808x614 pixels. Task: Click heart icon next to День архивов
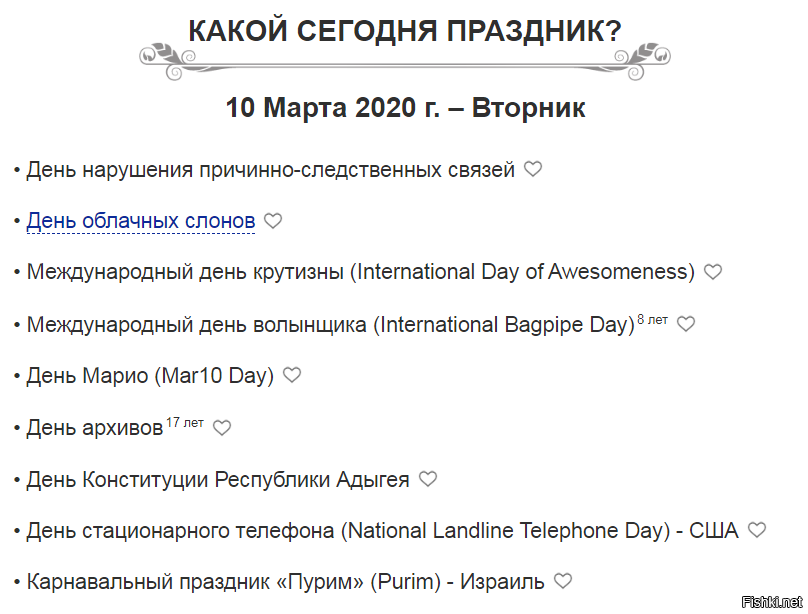click(222, 428)
